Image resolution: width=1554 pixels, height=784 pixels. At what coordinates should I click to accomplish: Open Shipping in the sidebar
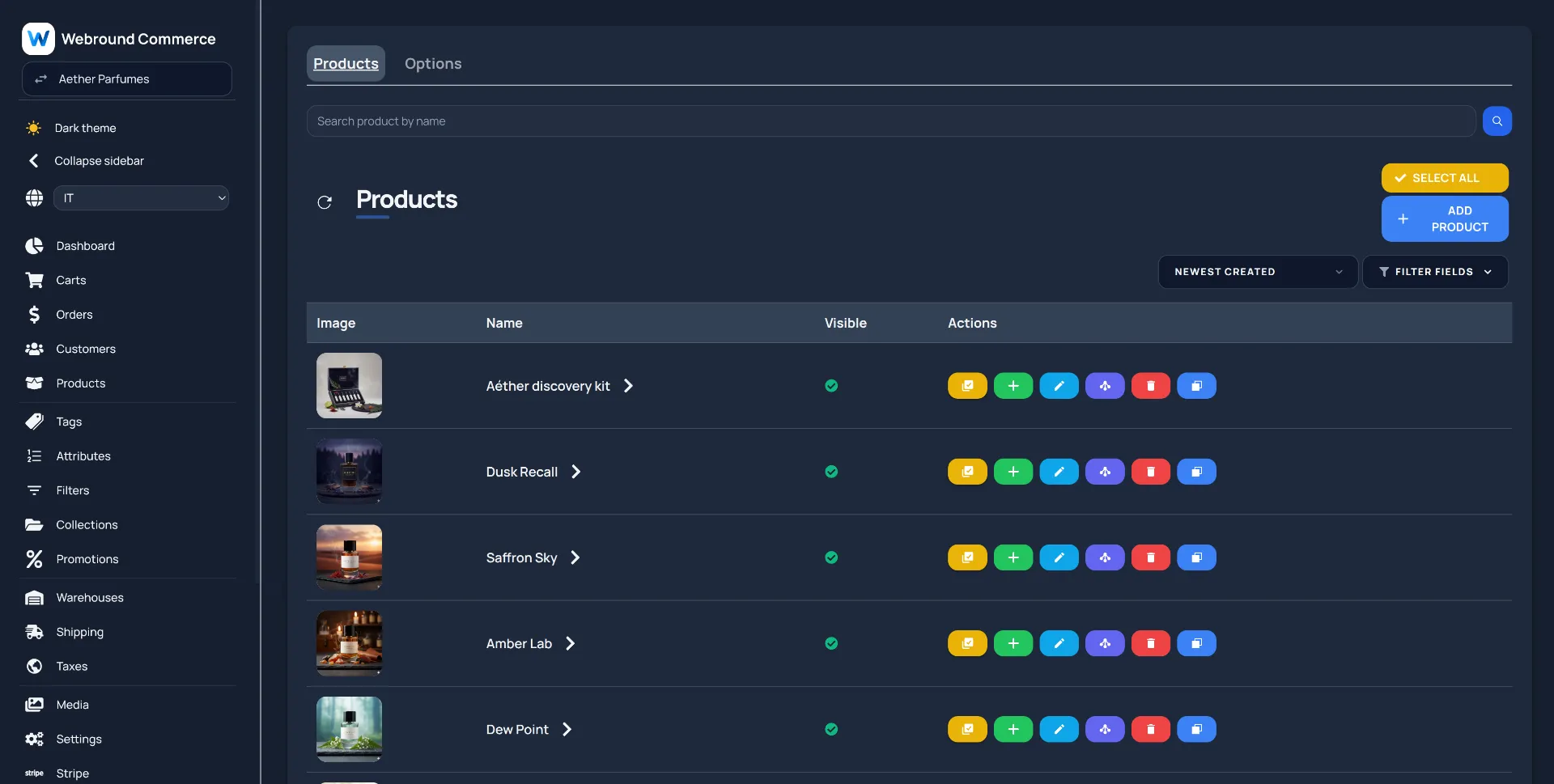coord(79,632)
